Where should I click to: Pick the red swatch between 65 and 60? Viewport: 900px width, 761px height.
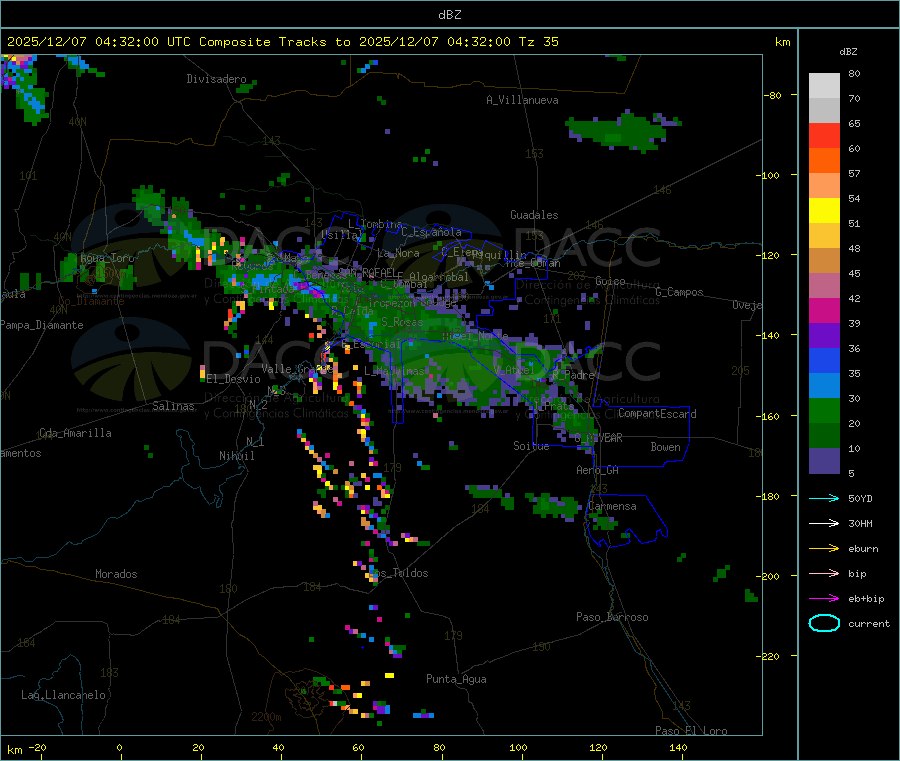pos(824,135)
